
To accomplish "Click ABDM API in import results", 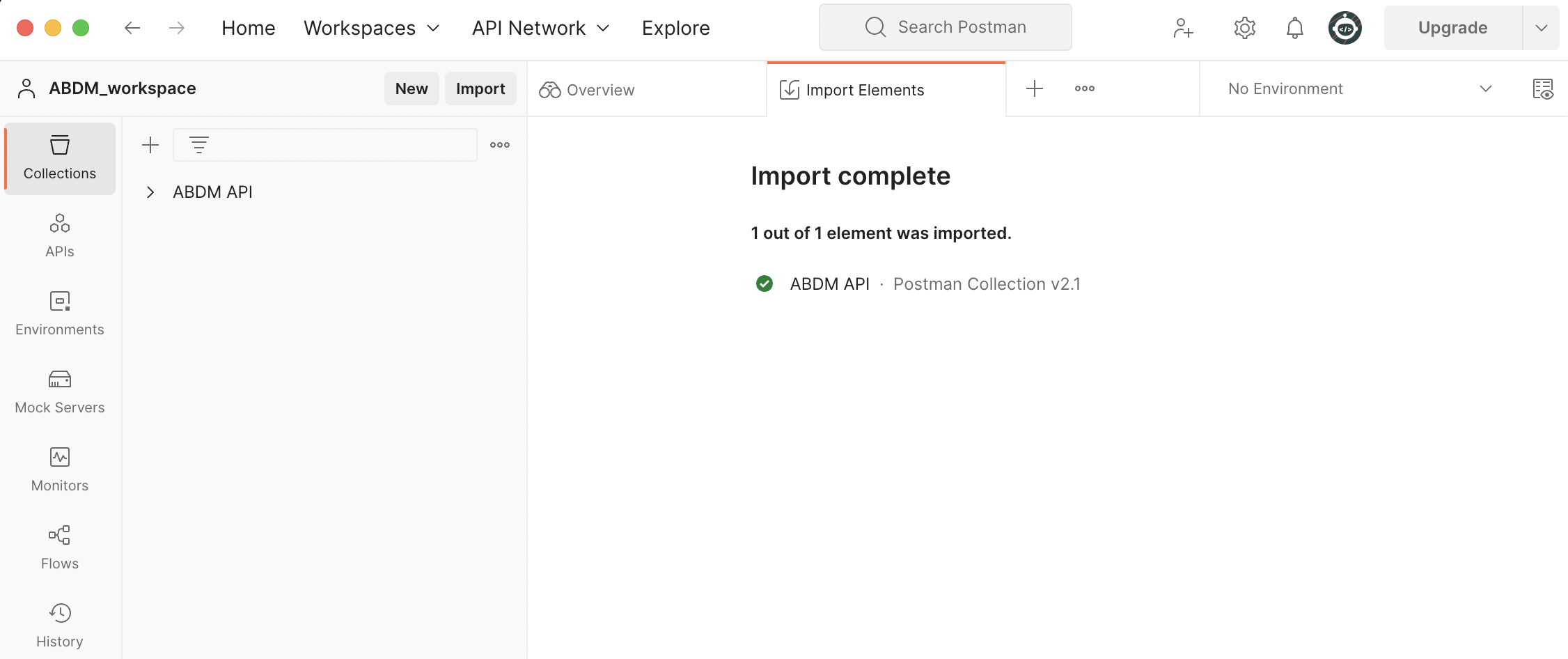I will [829, 284].
